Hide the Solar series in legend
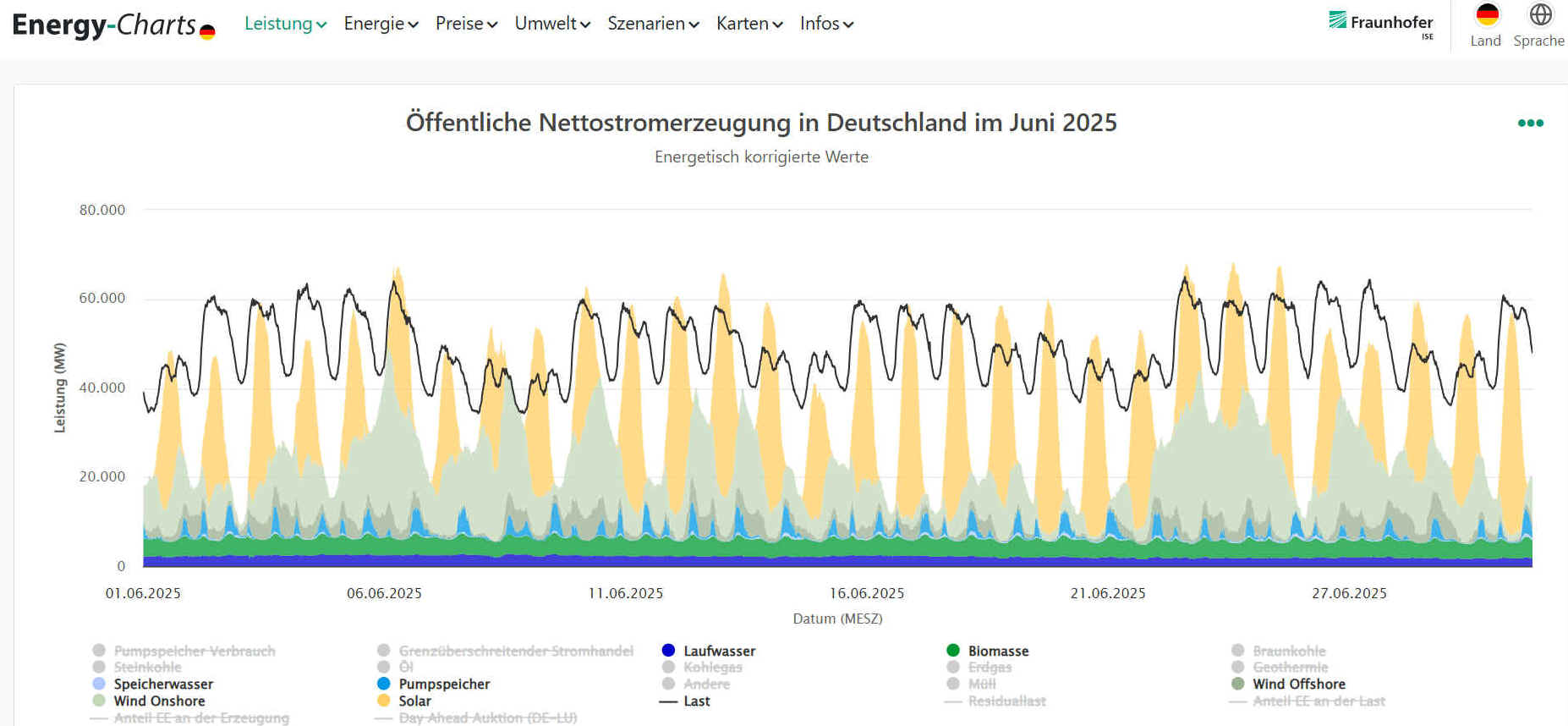The height and width of the screenshot is (726, 1568). click(x=414, y=701)
